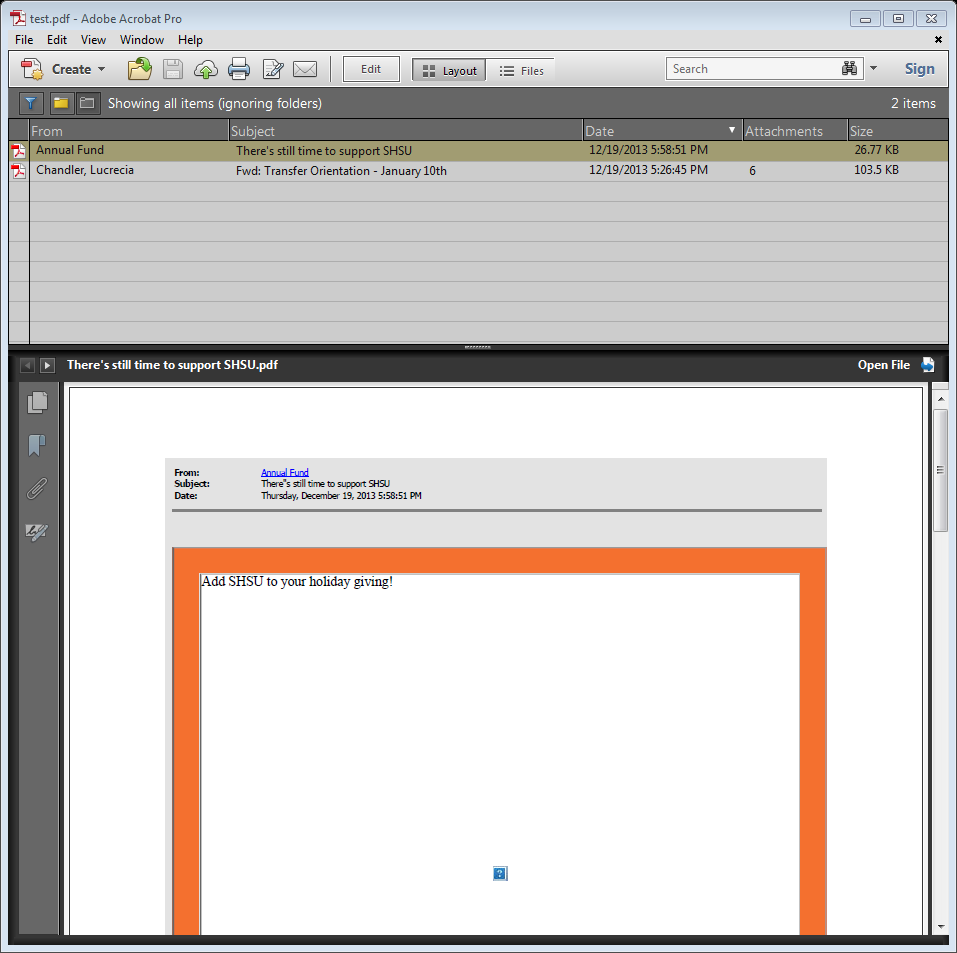
Task: Open the Edit menu
Action: [x=57, y=40]
